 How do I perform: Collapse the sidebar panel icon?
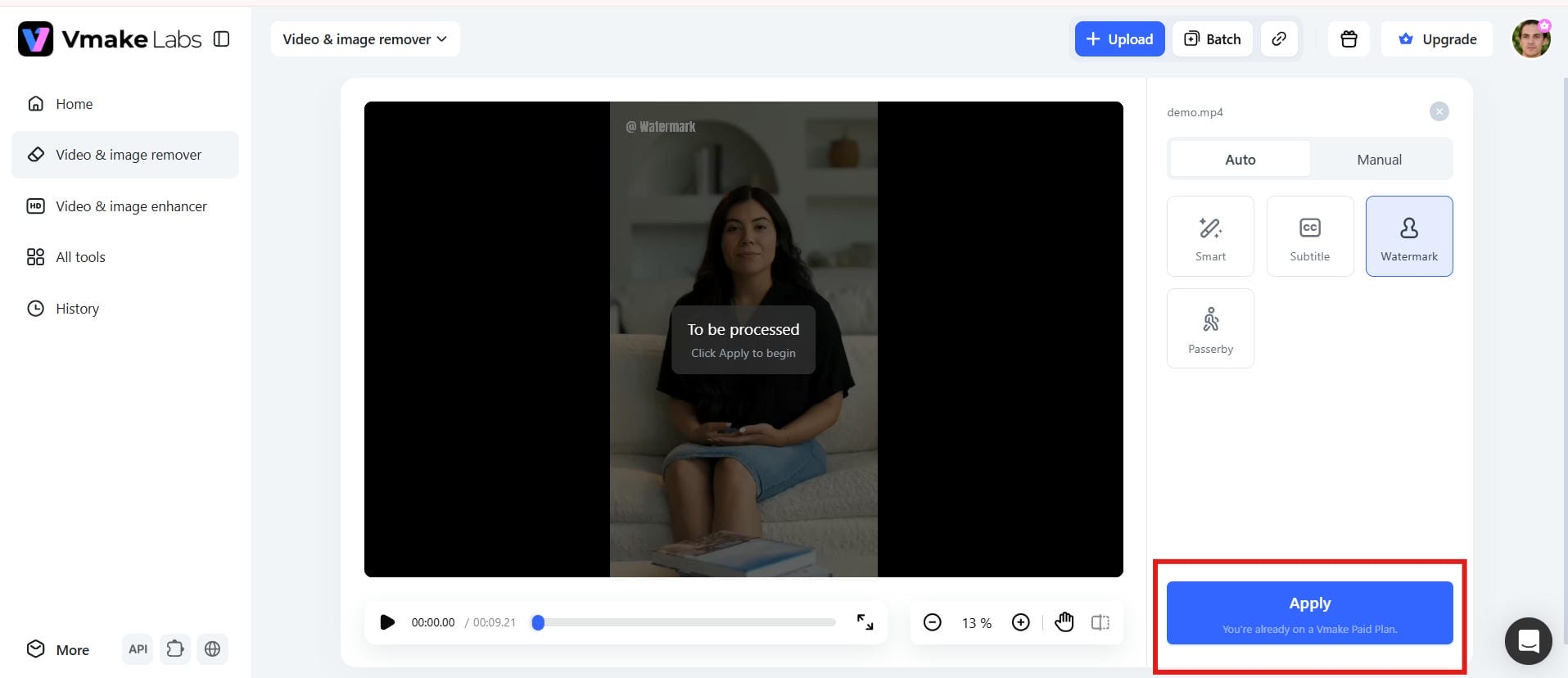click(x=221, y=38)
